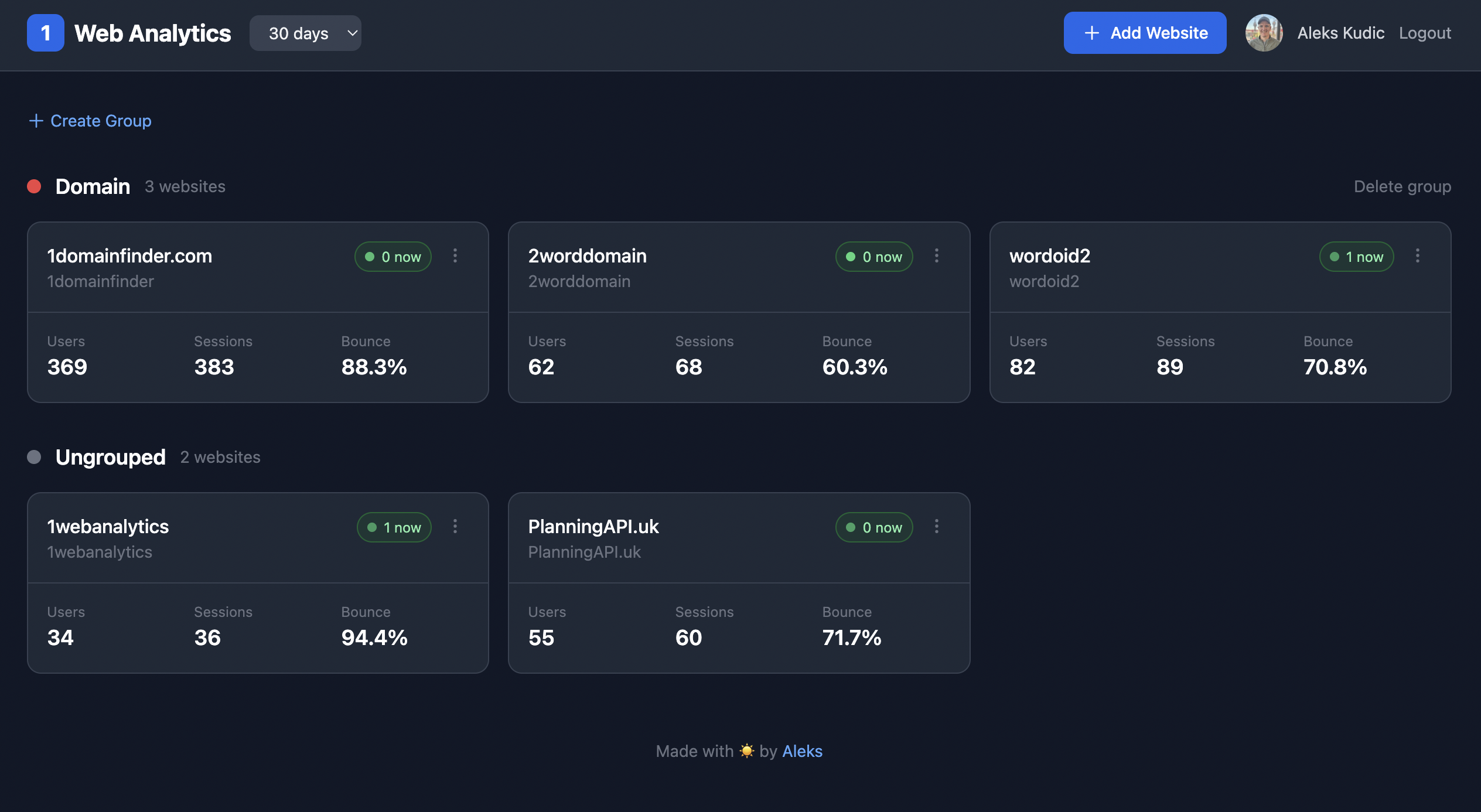Click the Web Analytics logo icon
The width and height of the screenshot is (1481, 812).
click(45, 33)
